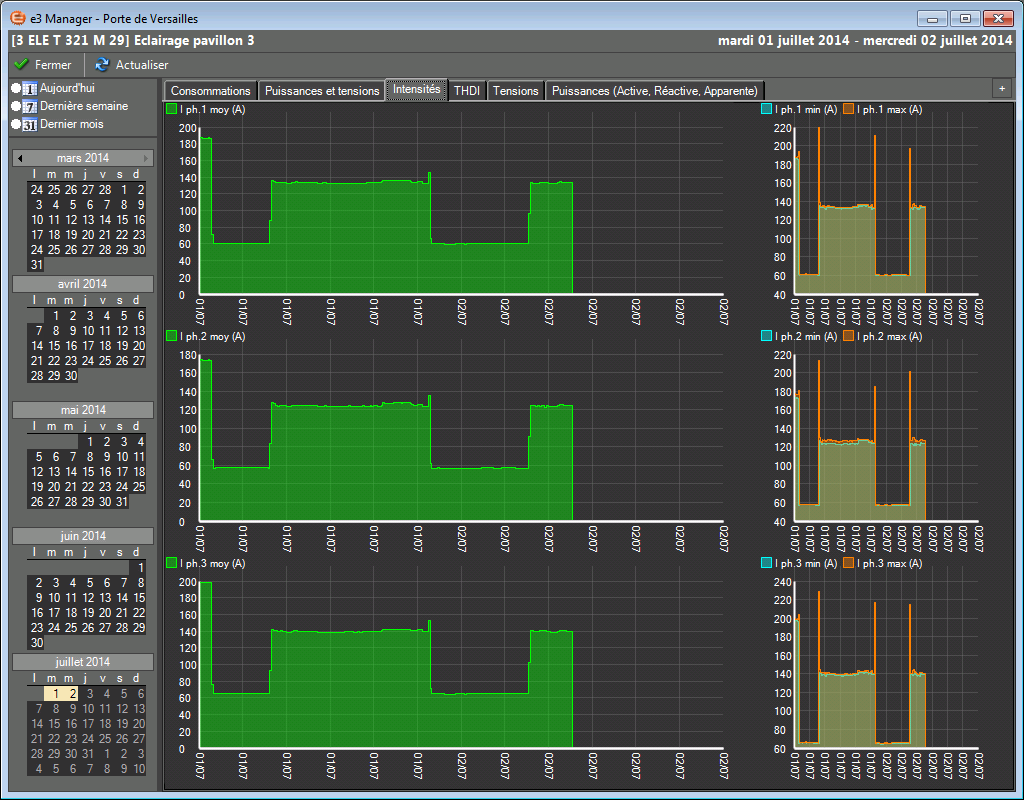The width and height of the screenshot is (1024, 800).
Task: Click the blue refresh arrows Actualiser icon
Action: [102, 65]
